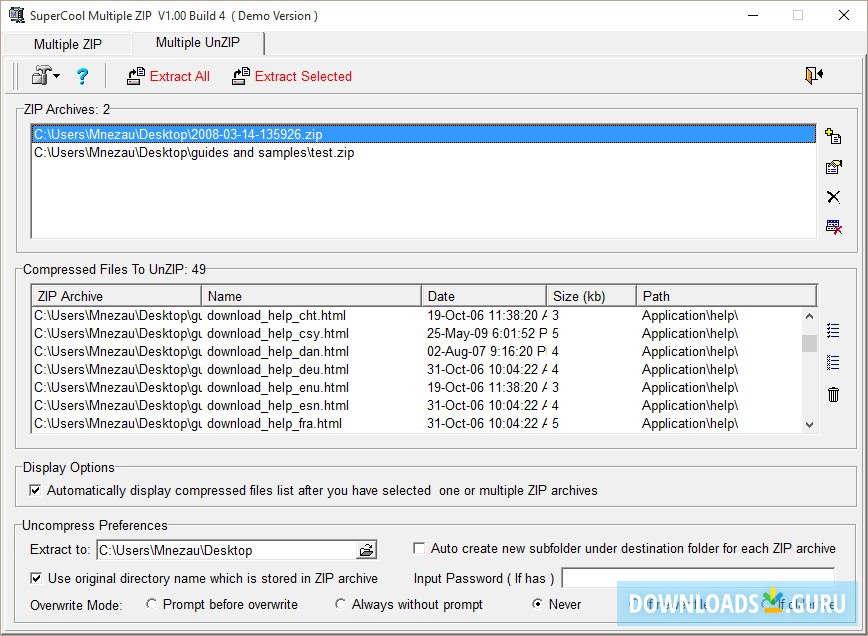Click the Input Password field
This screenshot has width=868, height=636.
click(x=698, y=578)
